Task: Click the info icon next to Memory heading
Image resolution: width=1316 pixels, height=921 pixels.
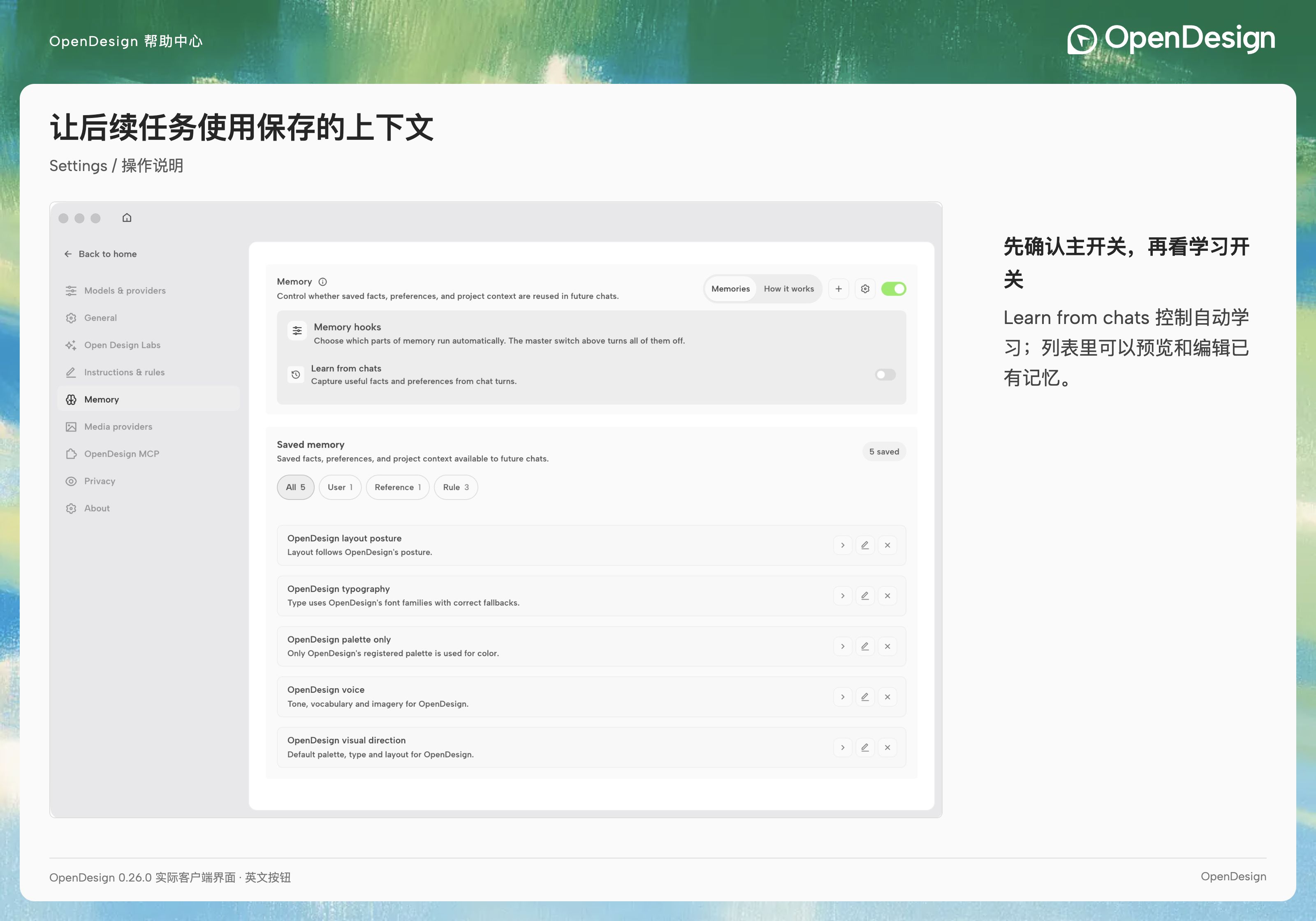Action: [323, 282]
